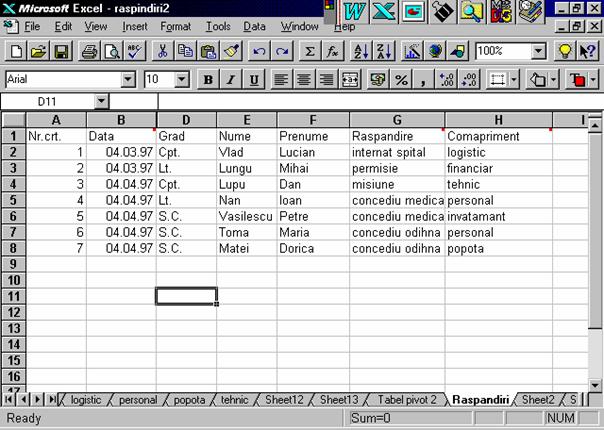The width and height of the screenshot is (604, 430).
Task: Toggle Italic formatting
Action: [x=231, y=79]
